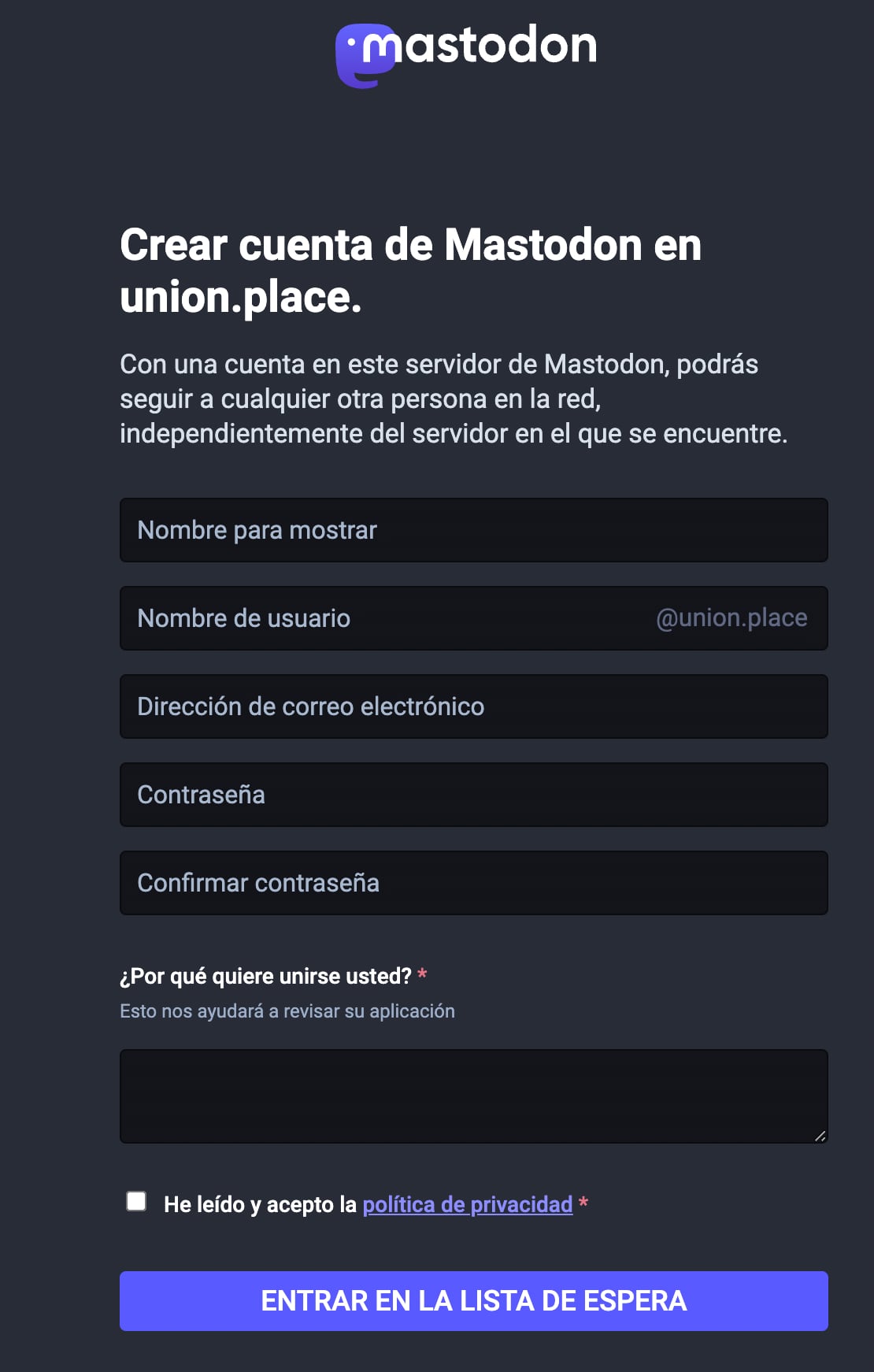874x1372 pixels.
Task: Open the 'política de privacidad' link
Action: (x=468, y=1205)
